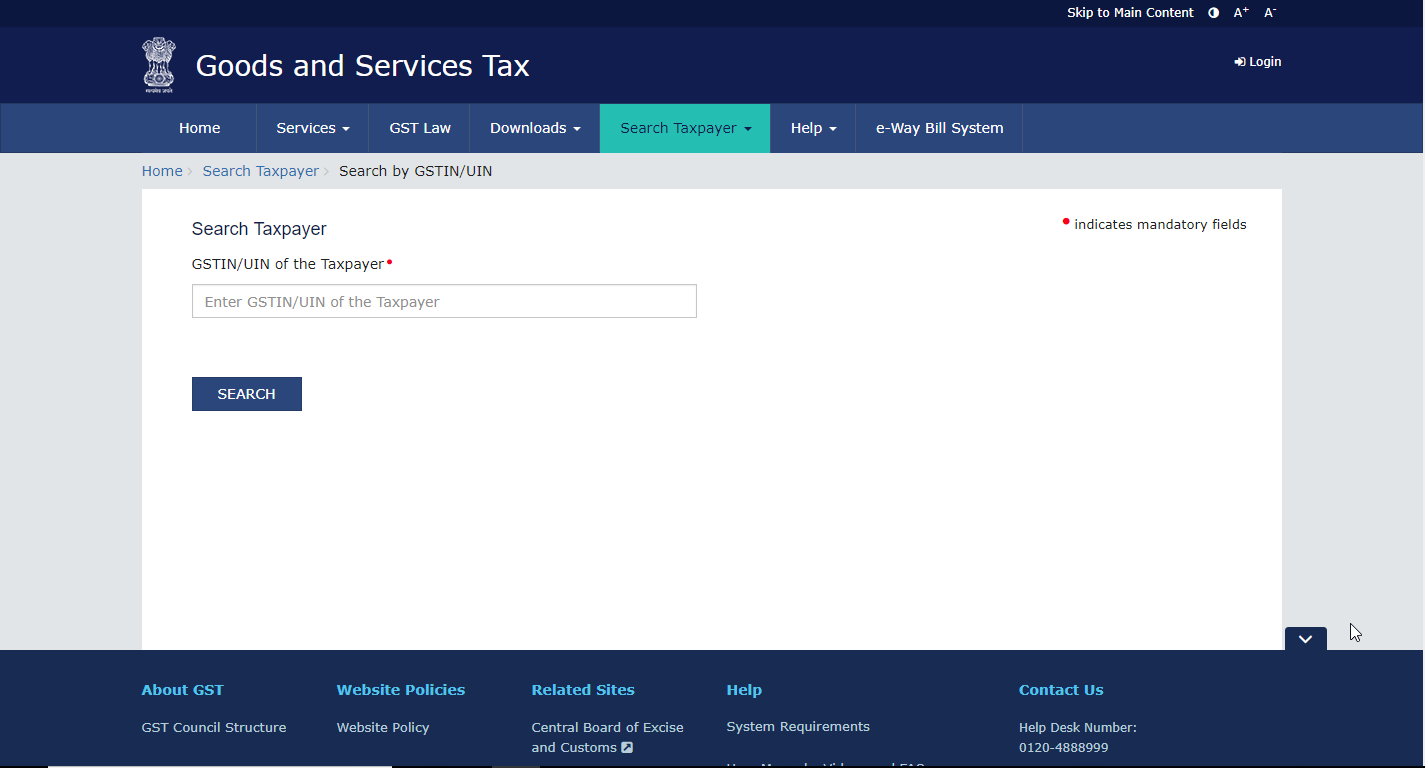Toggle high contrast mode icon

1213,12
